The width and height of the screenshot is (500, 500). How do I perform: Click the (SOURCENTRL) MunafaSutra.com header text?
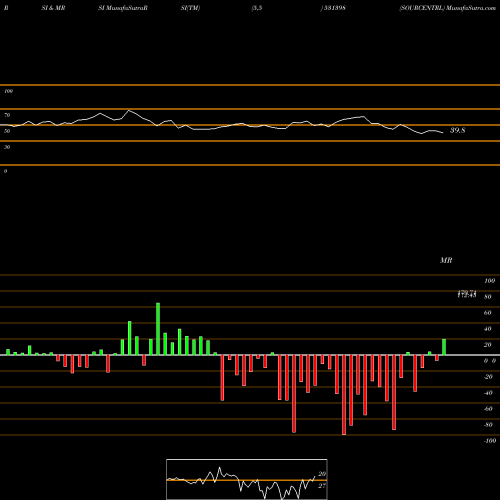click(448, 8)
